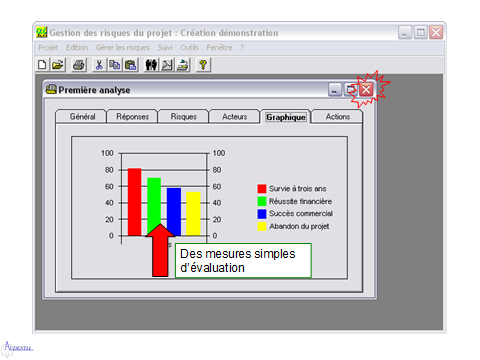The width and height of the screenshot is (480, 360).
Task: Switch to the Réponses tab
Action: [132, 117]
